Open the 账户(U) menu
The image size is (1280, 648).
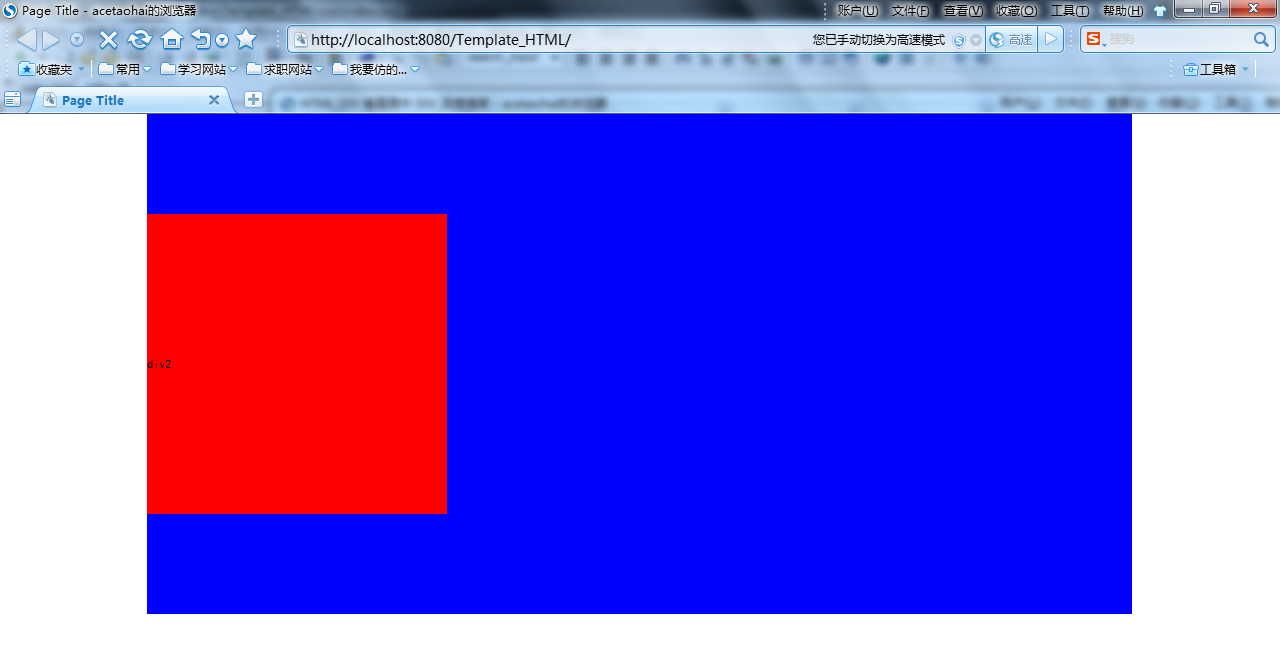click(858, 11)
